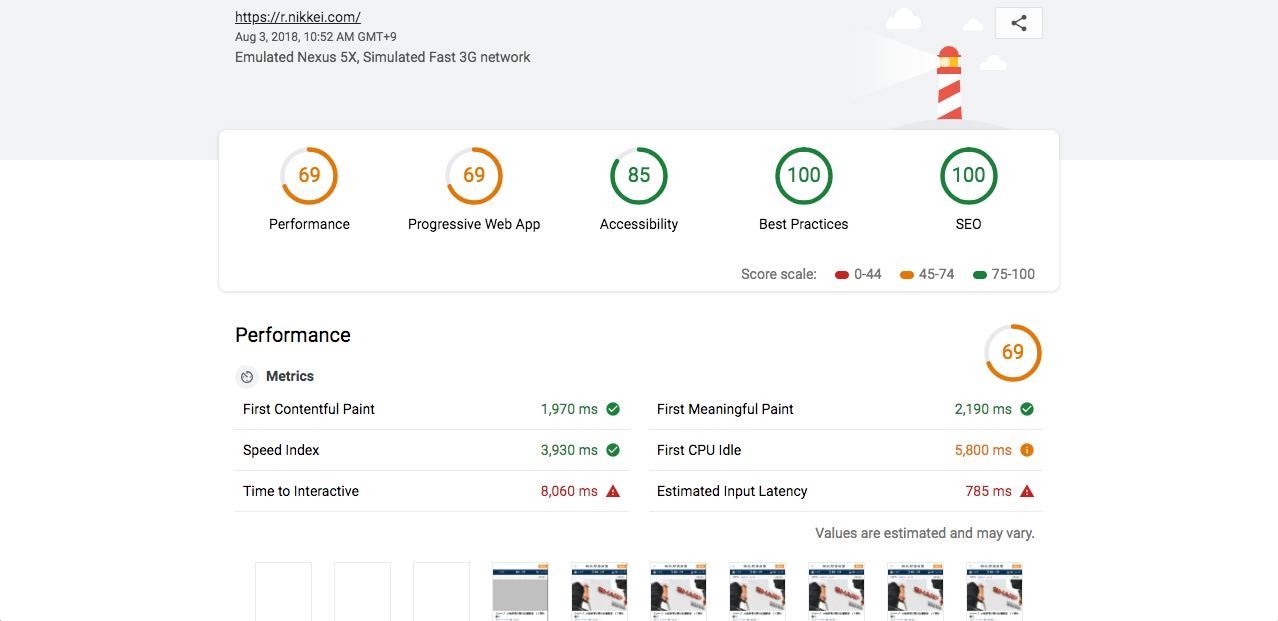Click green check icon for Speed Index
Viewport: 1278px width, 621px height.
coord(613,450)
